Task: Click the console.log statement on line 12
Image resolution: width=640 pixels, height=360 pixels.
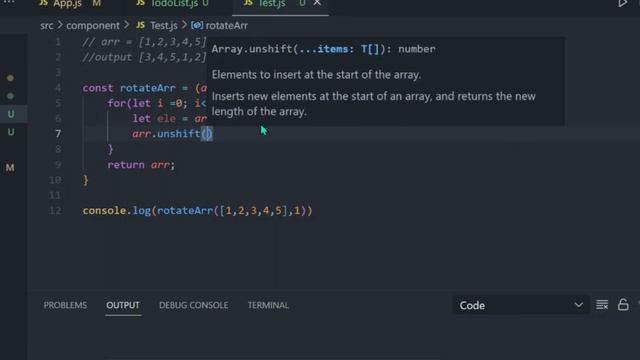Action: coord(198,211)
